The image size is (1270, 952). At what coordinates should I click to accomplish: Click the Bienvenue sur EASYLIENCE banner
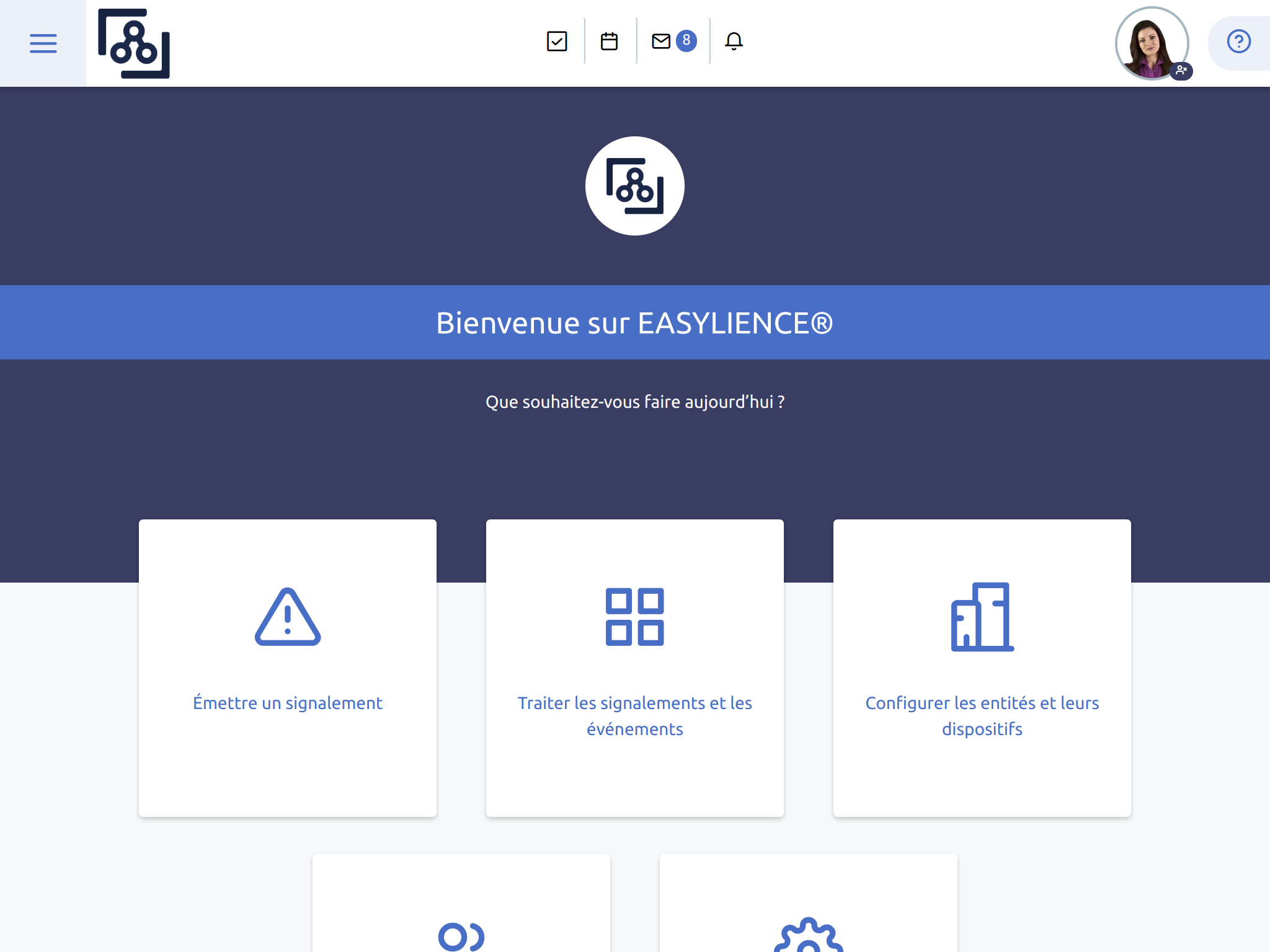tap(635, 322)
